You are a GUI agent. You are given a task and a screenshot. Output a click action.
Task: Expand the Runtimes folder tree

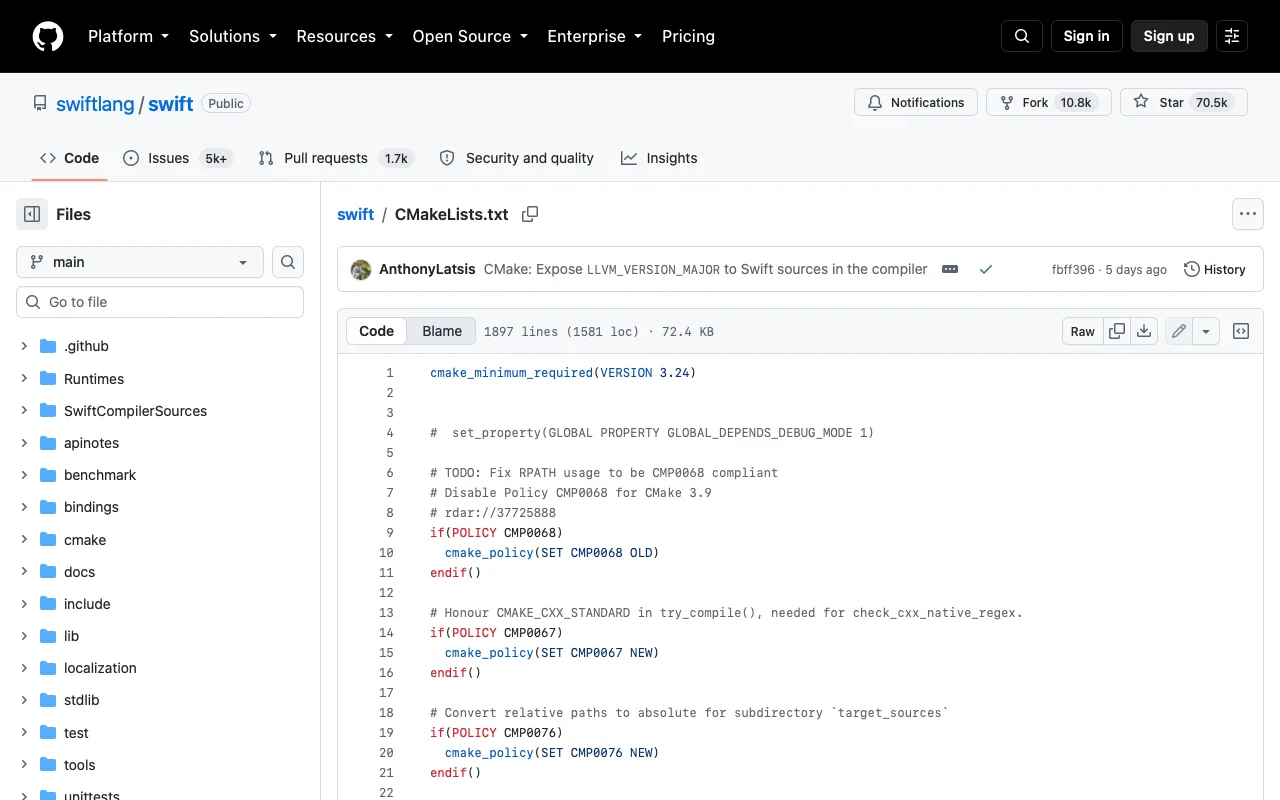click(24, 379)
